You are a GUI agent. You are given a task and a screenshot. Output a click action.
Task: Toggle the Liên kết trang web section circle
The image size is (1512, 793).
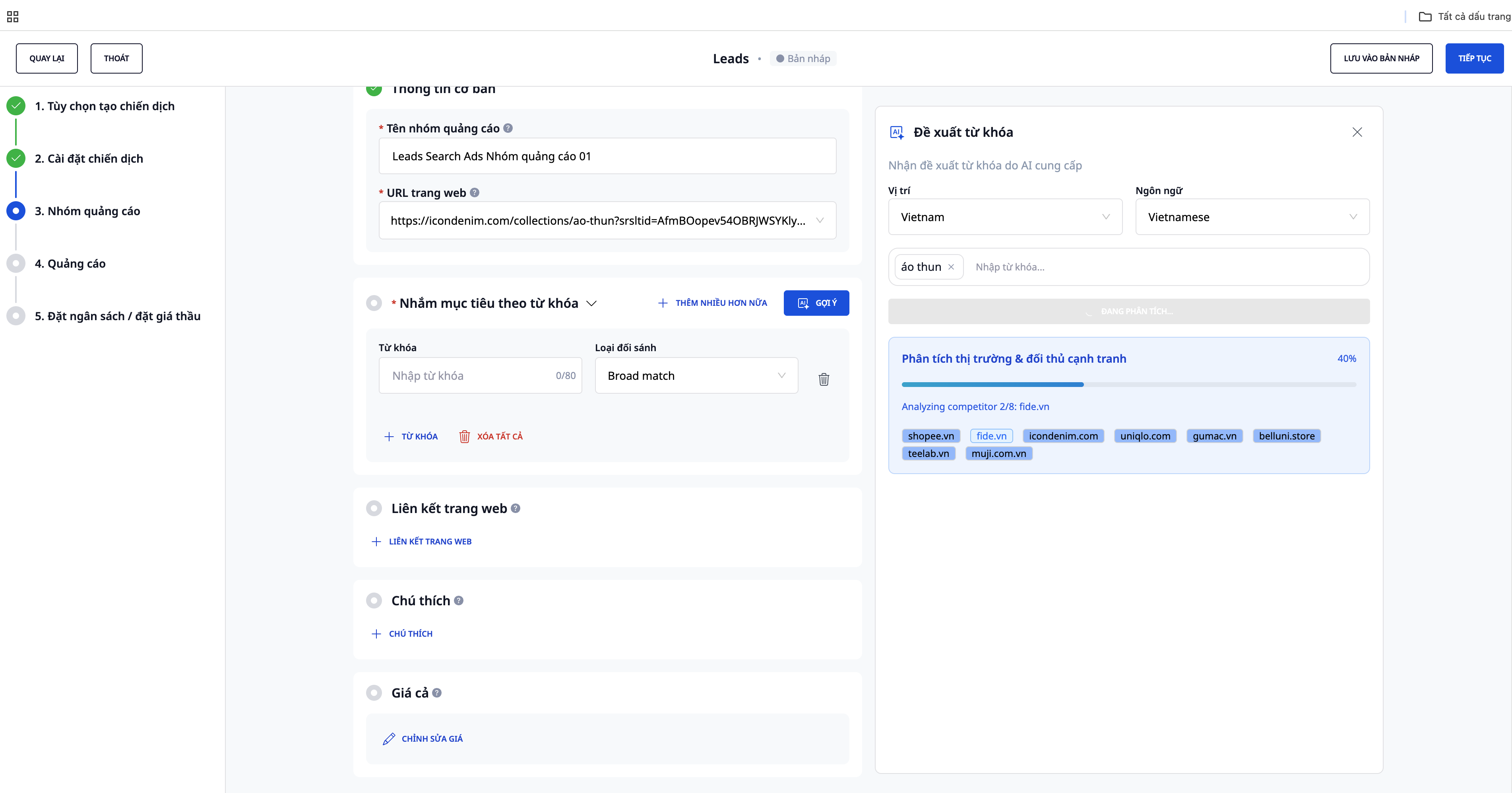tap(374, 508)
